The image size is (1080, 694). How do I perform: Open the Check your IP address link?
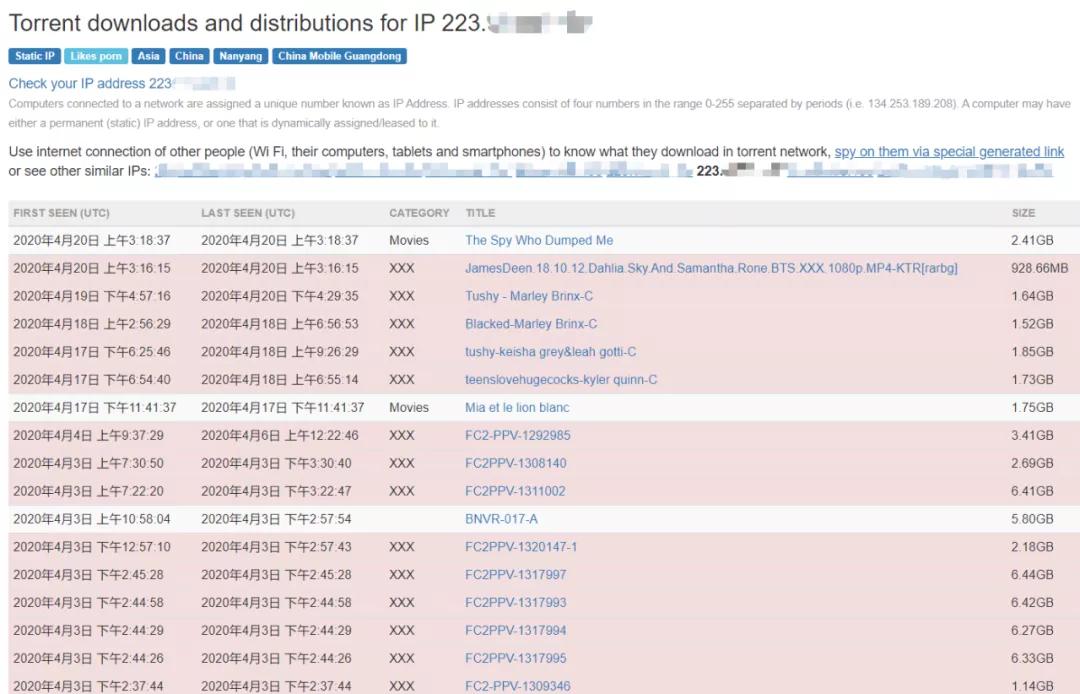(90, 84)
